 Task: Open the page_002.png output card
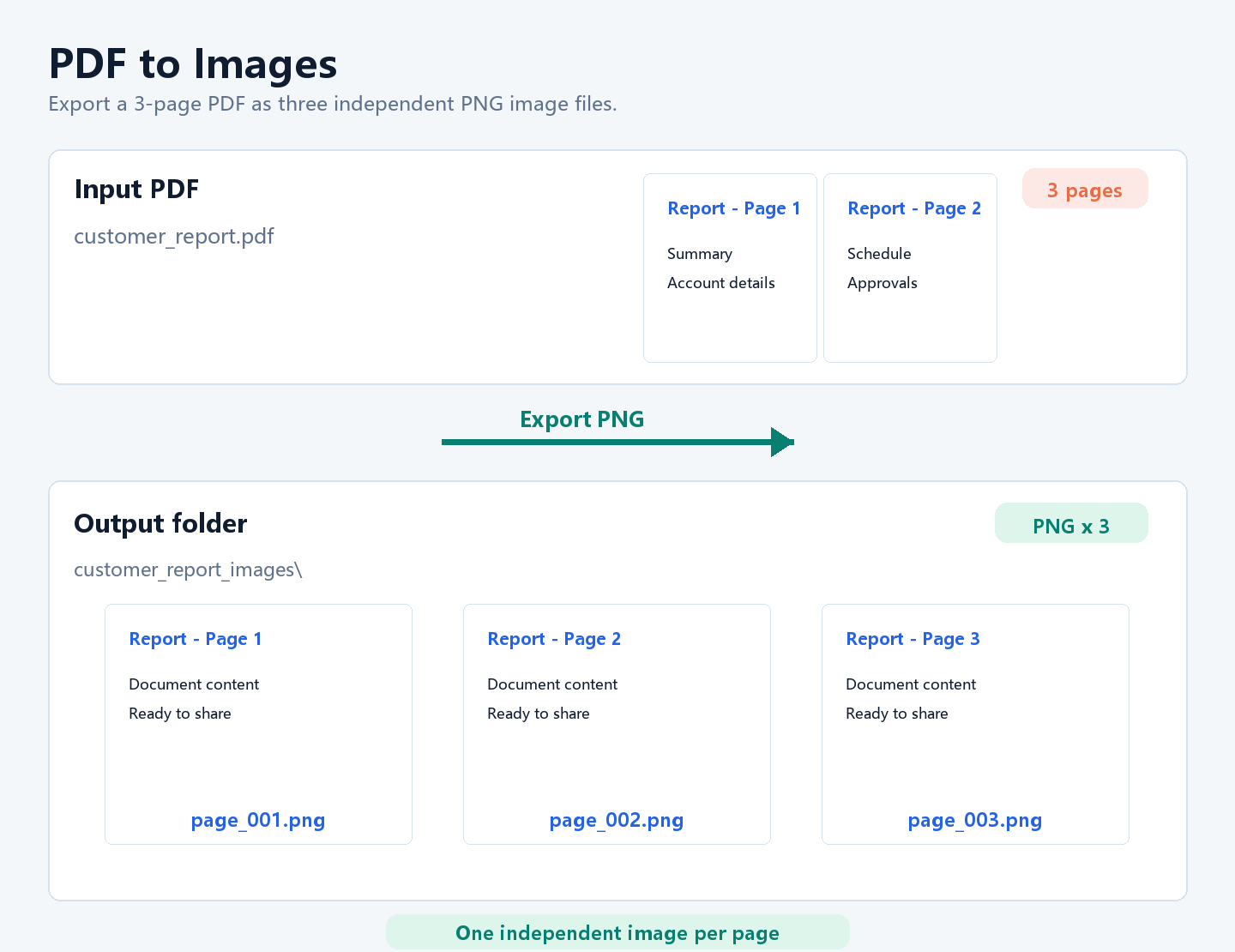pyautogui.click(x=617, y=724)
